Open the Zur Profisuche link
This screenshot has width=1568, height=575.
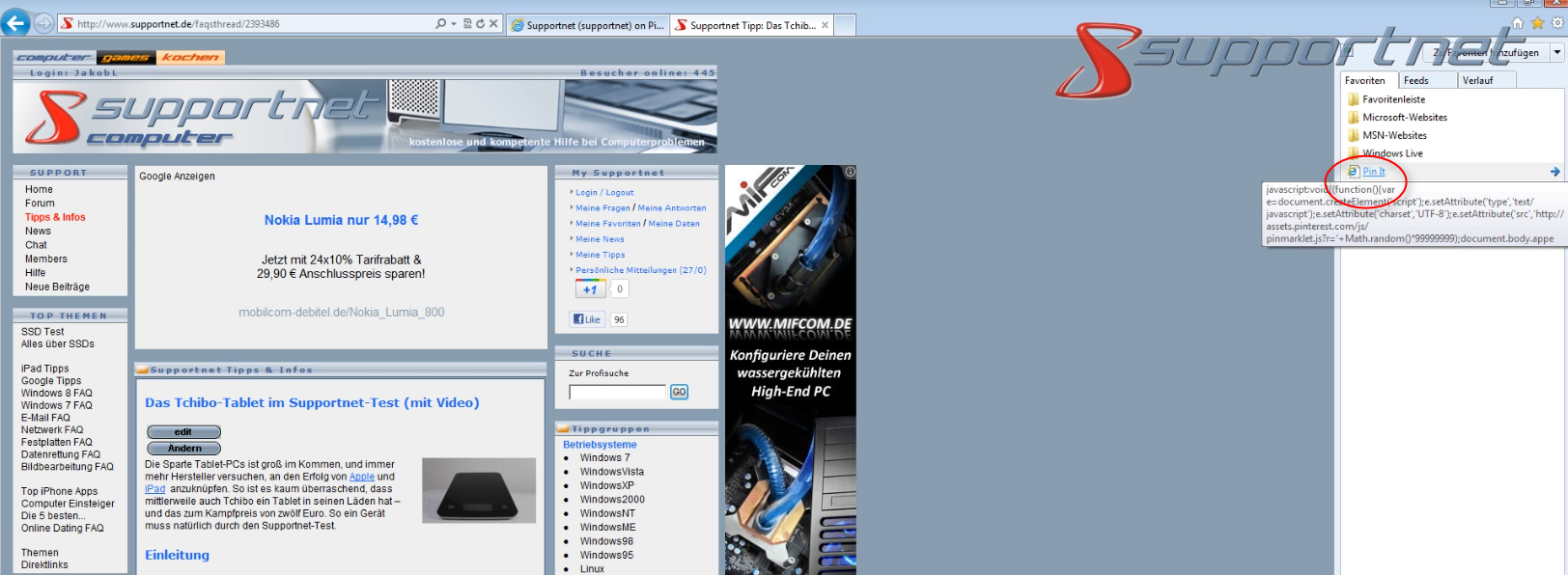click(x=599, y=373)
